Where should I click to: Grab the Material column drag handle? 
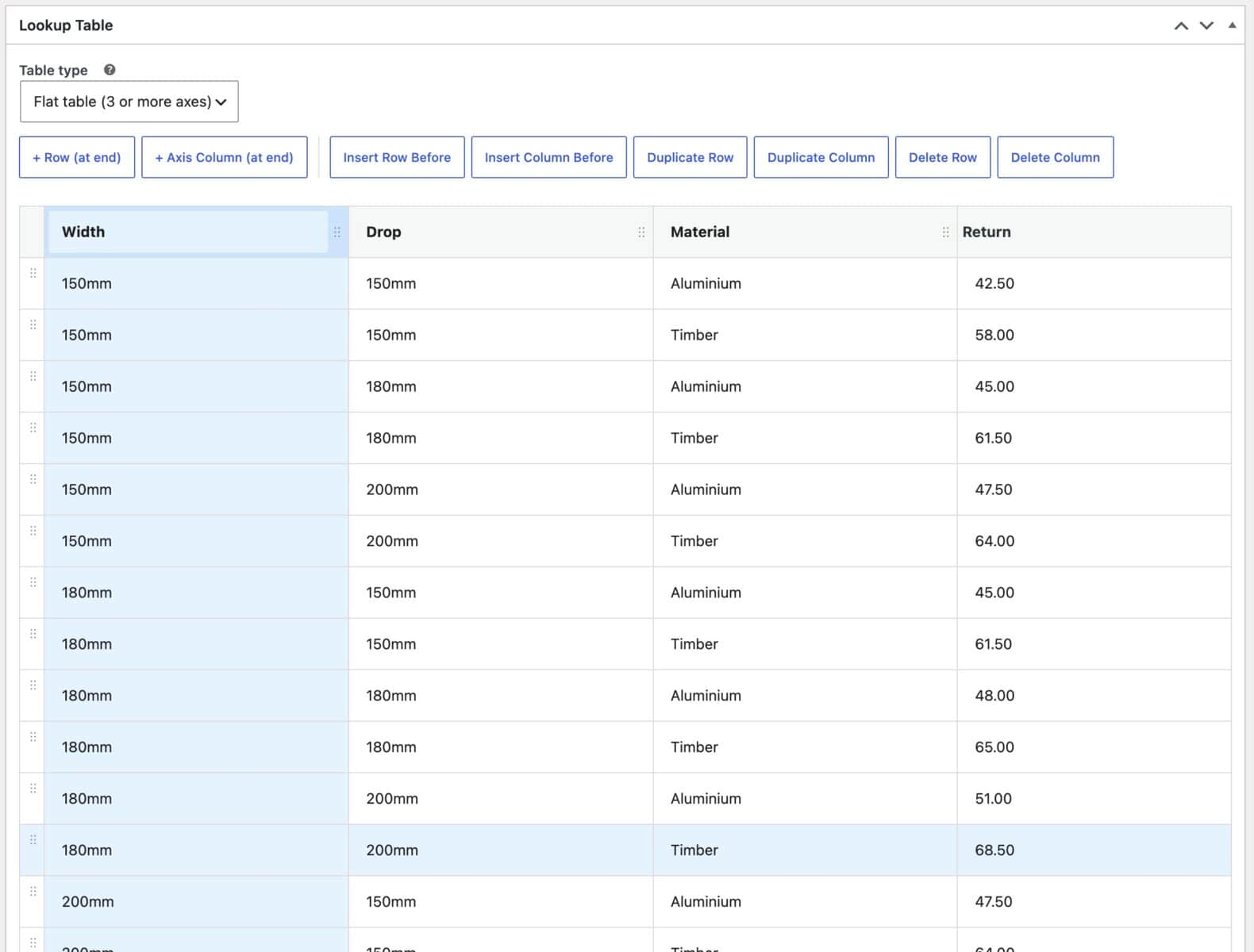click(945, 232)
